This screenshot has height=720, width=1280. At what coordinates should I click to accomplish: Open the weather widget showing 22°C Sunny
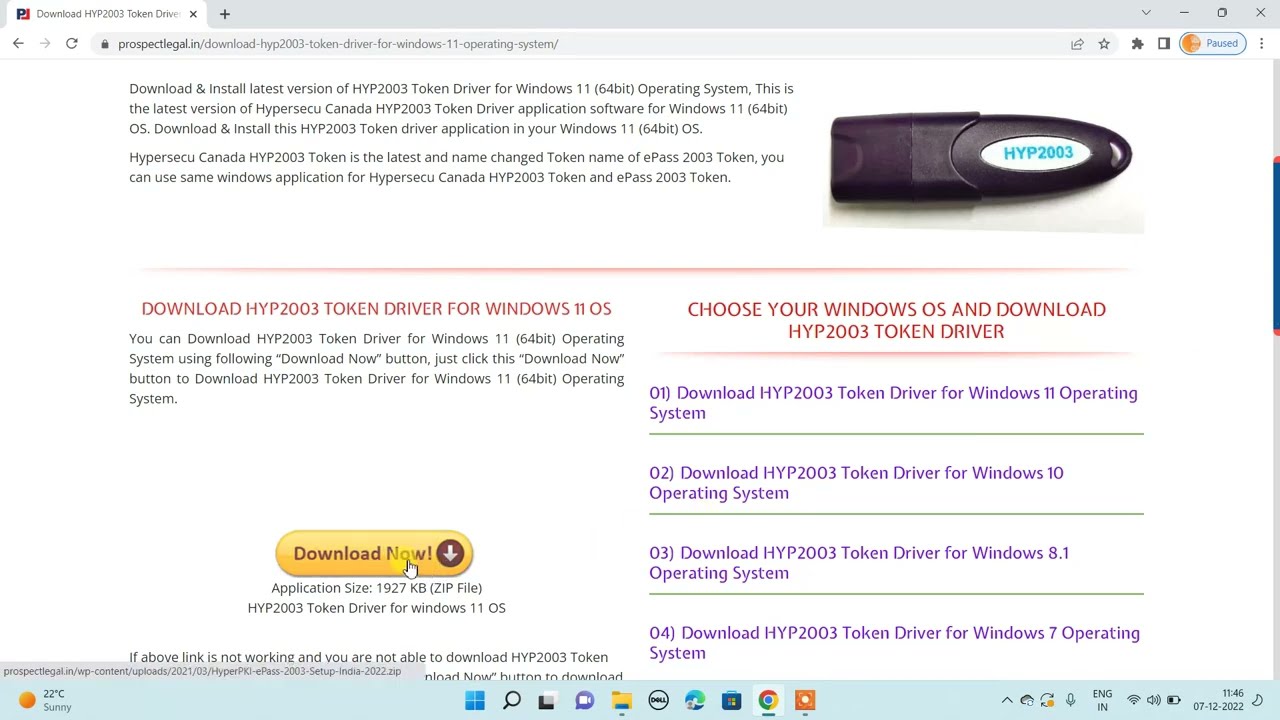45,700
